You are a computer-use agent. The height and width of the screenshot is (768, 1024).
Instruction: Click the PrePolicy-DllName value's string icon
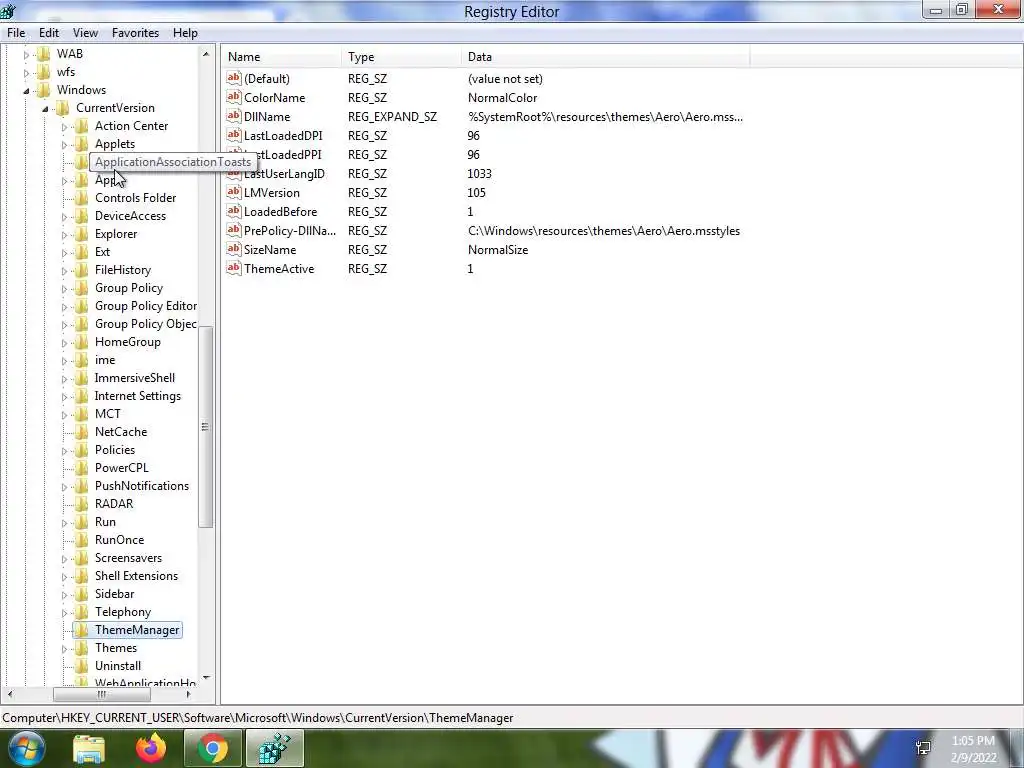click(x=234, y=230)
